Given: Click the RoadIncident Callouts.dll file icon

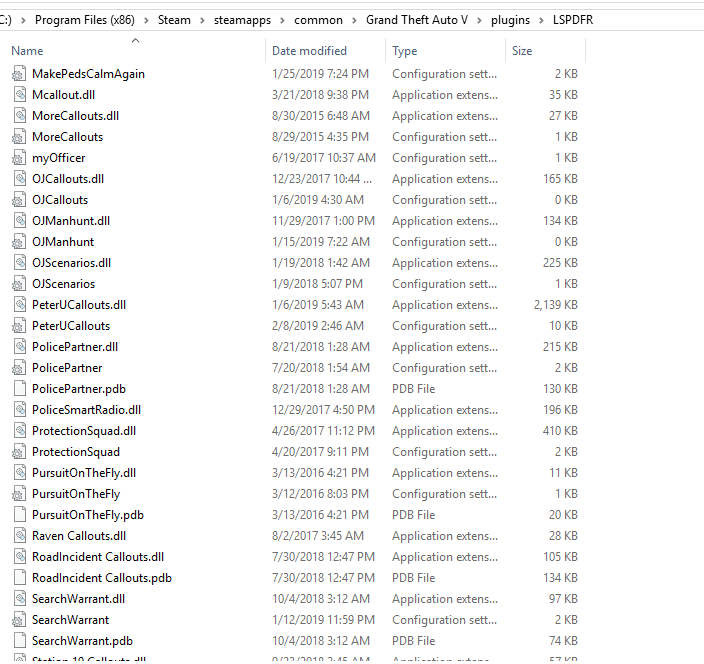Looking at the screenshot, I should pos(19,556).
